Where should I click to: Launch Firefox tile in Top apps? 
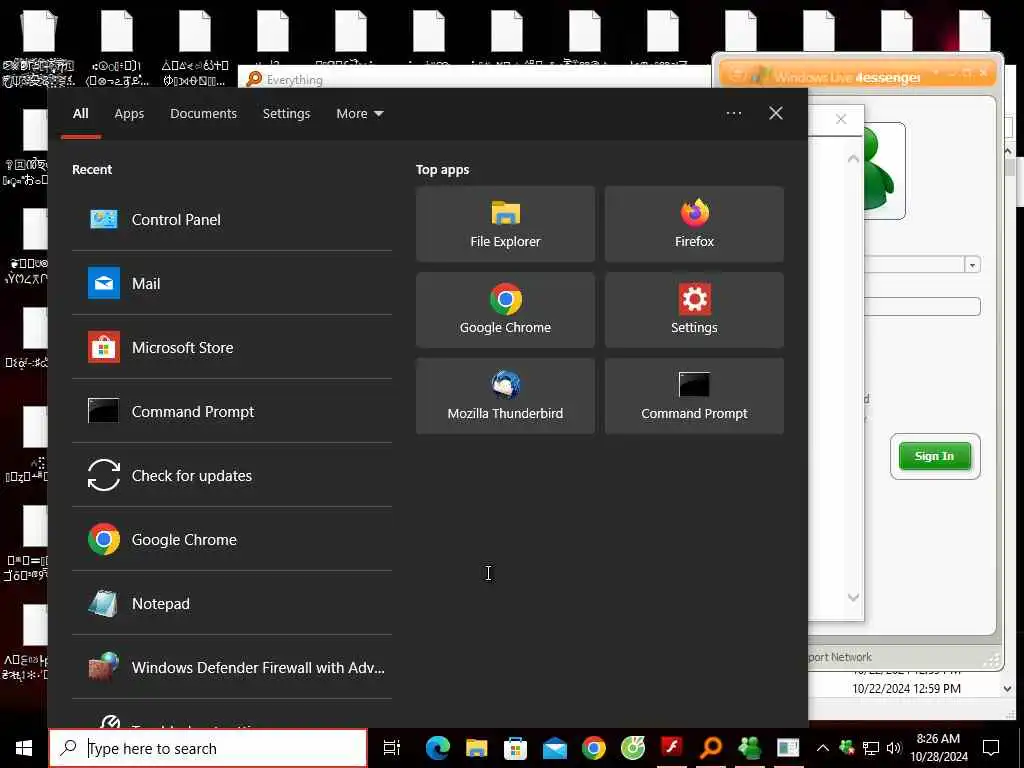click(694, 224)
